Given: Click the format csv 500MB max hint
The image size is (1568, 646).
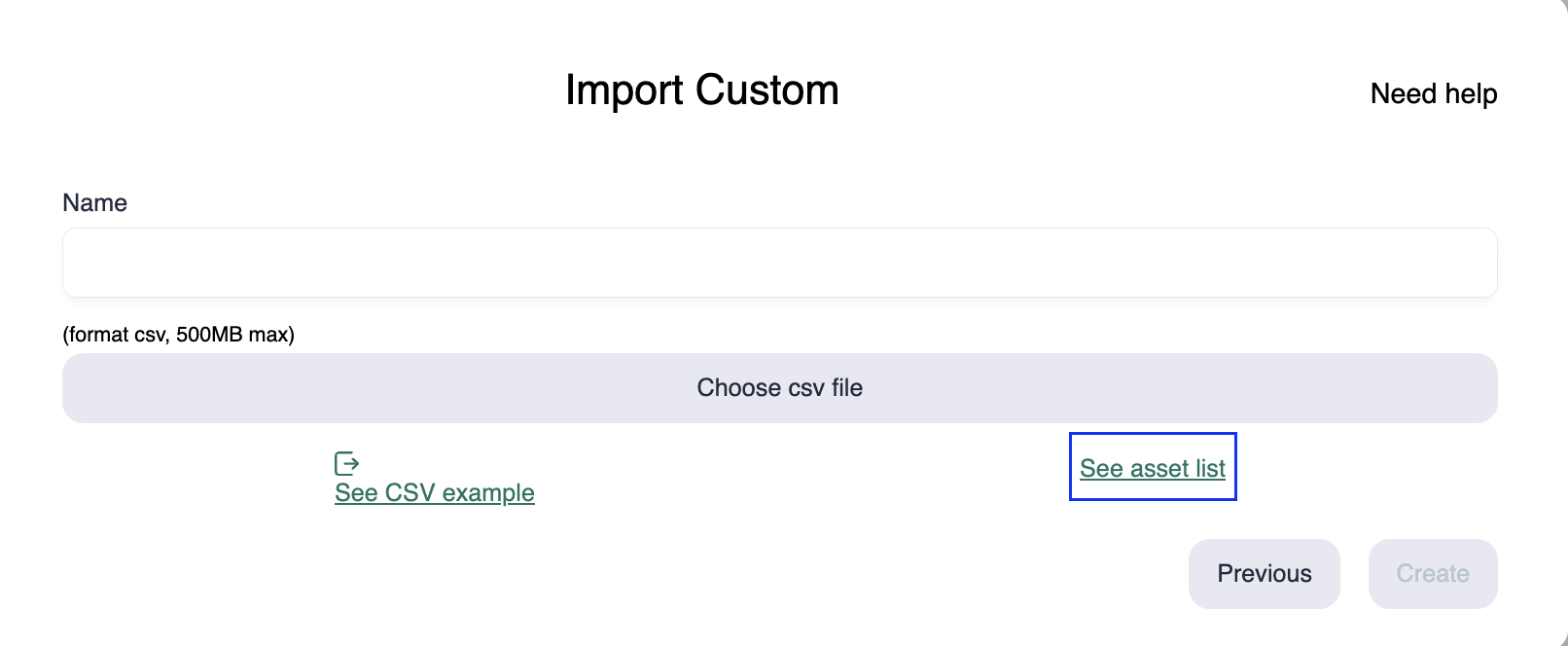Looking at the screenshot, I should [x=178, y=335].
